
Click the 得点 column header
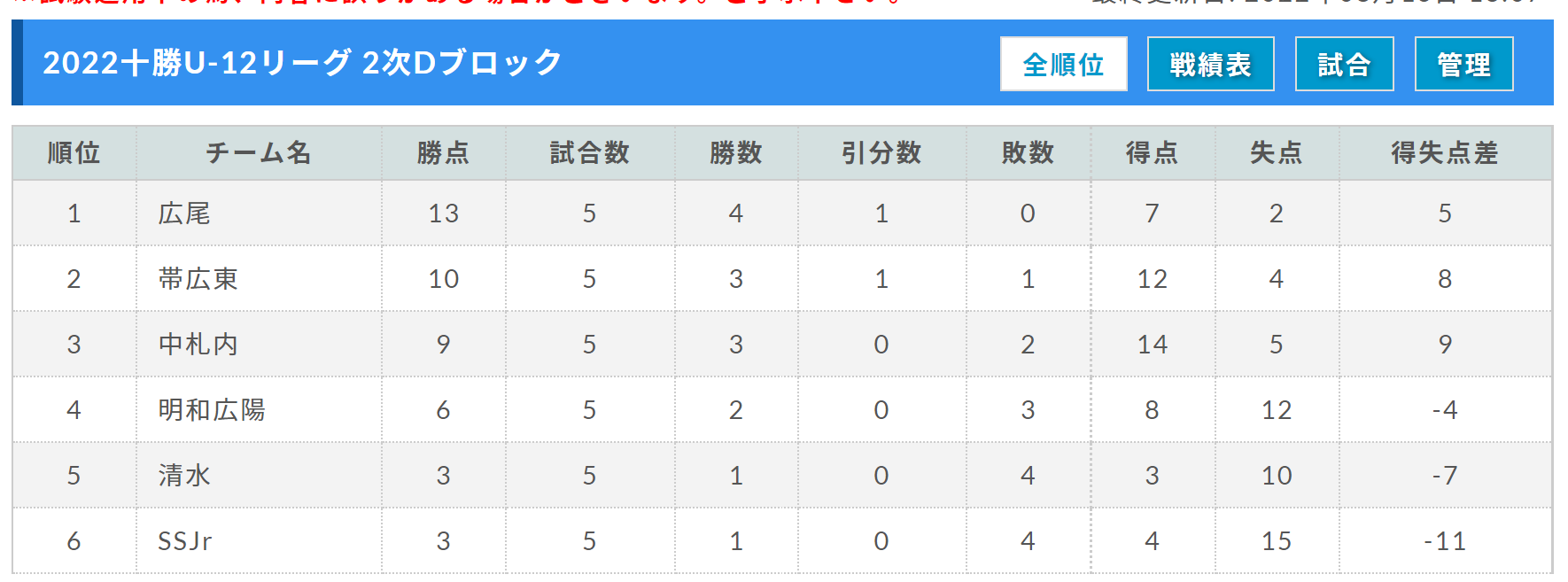click(x=1153, y=153)
